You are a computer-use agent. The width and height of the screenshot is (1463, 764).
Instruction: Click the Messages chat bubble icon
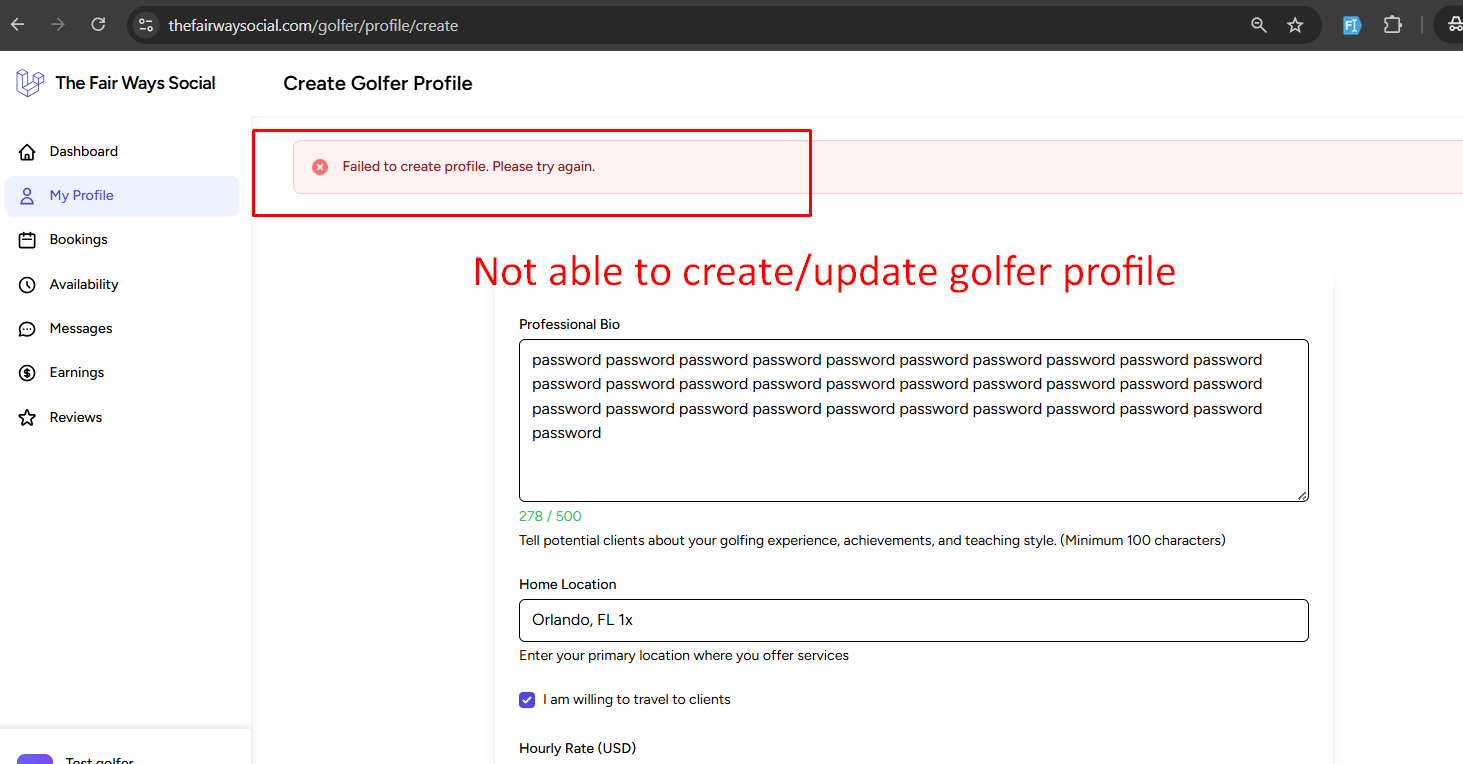pyautogui.click(x=28, y=329)
